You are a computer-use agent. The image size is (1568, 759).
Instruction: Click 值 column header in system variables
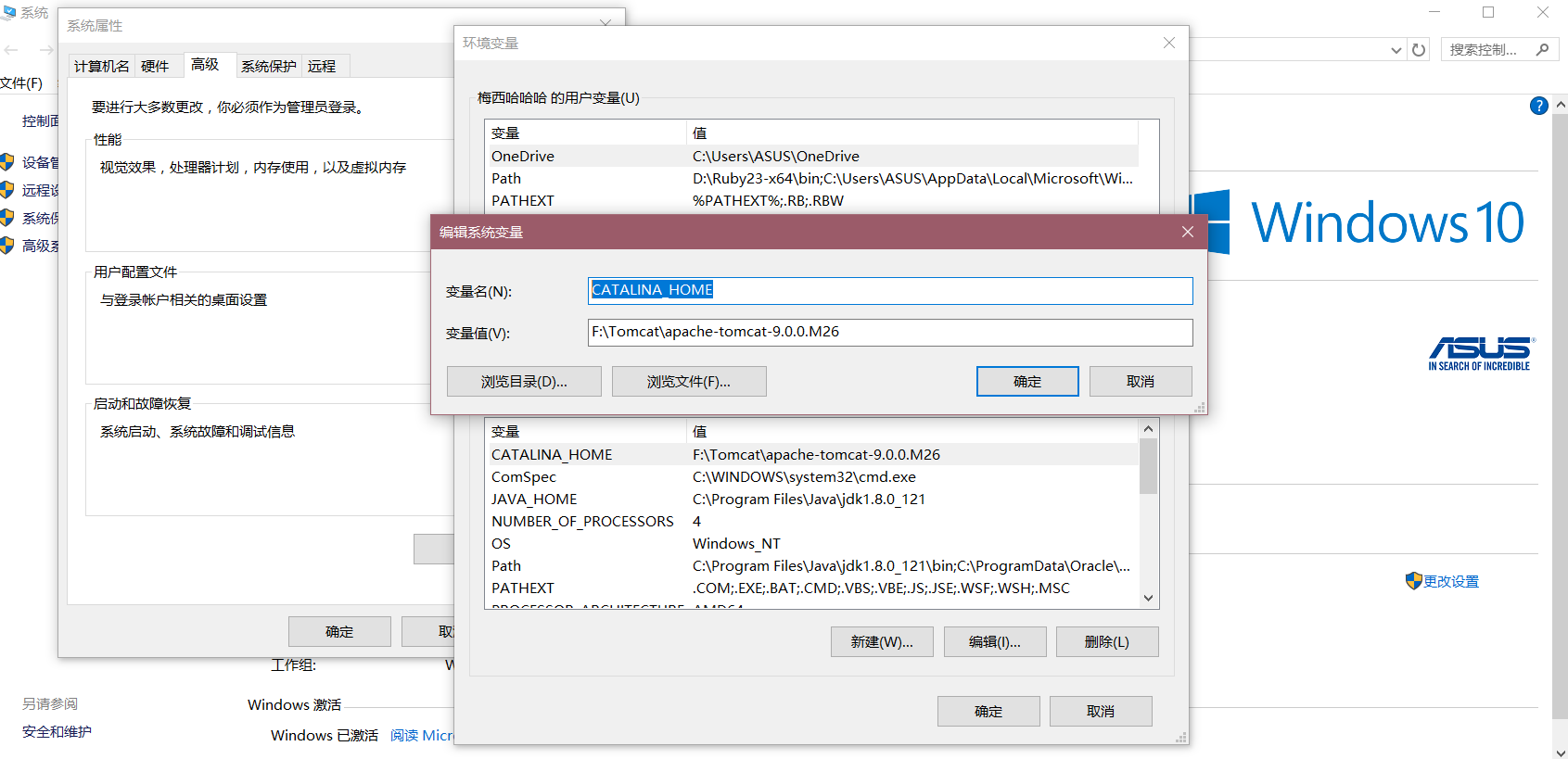click(912, 431)
